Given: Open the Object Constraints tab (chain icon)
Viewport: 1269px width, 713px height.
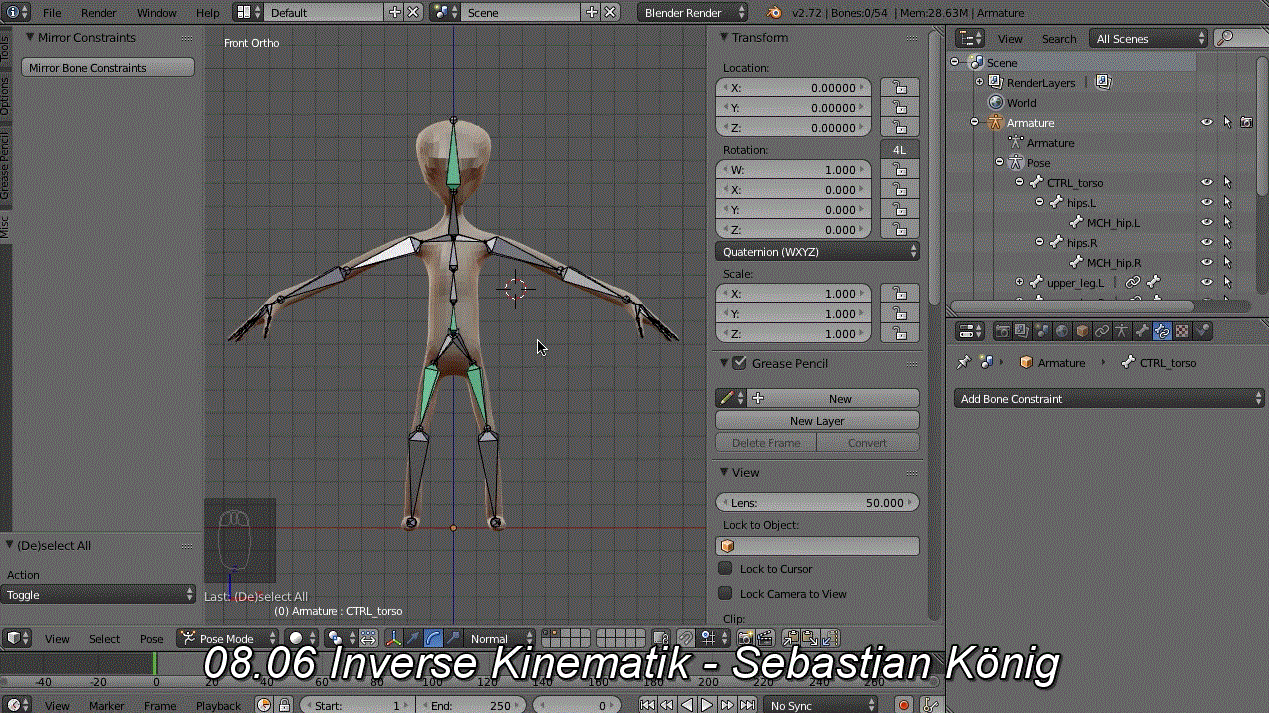Looking at the screenshot, I should tap(1102, 331).
